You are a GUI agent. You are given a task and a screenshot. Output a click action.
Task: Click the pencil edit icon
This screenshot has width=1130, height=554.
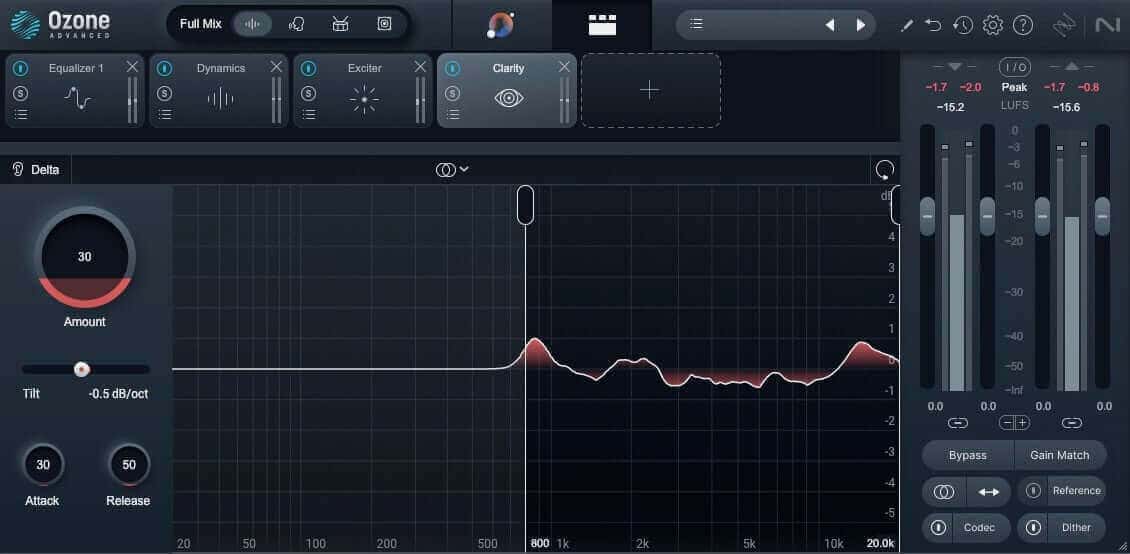(907, 26)
